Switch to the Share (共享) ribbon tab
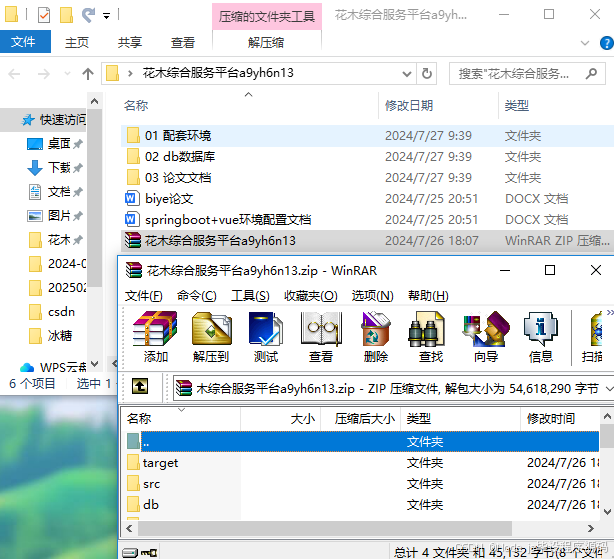The image size is (614, 559). tap(130, 42)
